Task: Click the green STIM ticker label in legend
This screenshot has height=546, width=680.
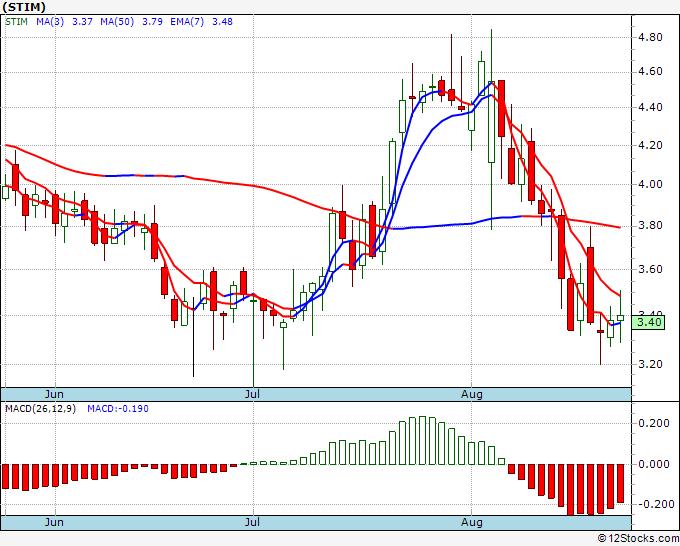Action: (x=16, y=22)
